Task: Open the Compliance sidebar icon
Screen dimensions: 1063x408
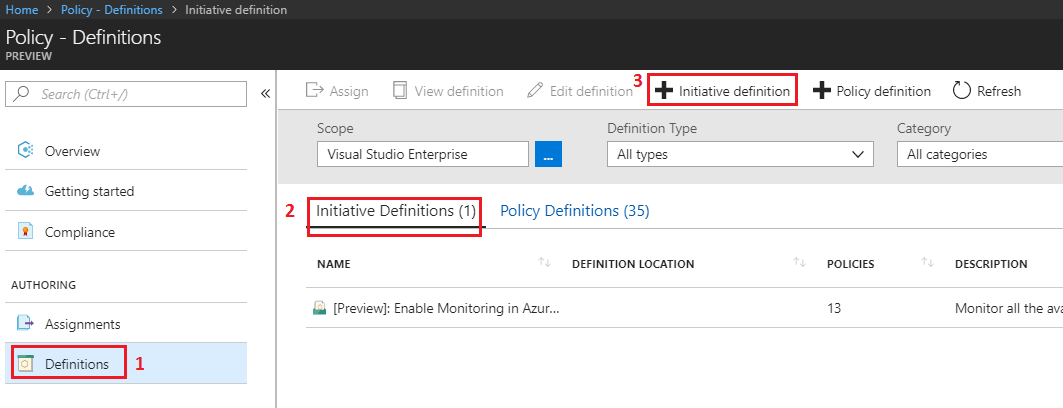Action: [x=25, y=232]
